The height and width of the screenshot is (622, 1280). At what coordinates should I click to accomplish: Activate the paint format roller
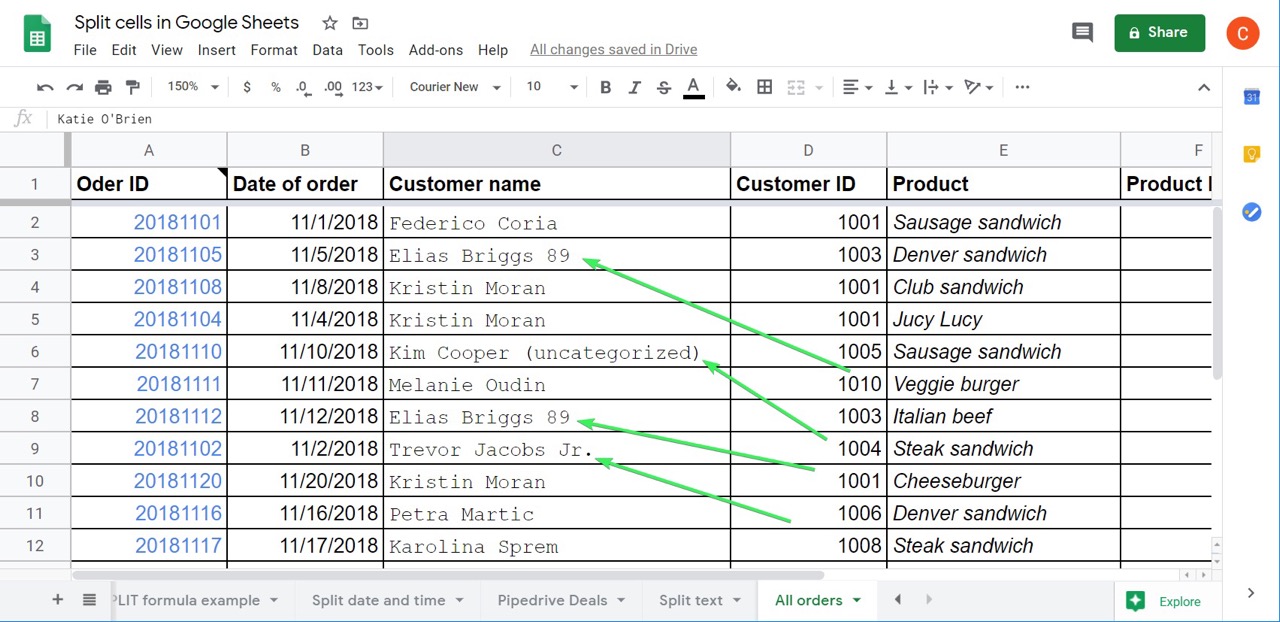pyautogui.click(x=132, y=88)
